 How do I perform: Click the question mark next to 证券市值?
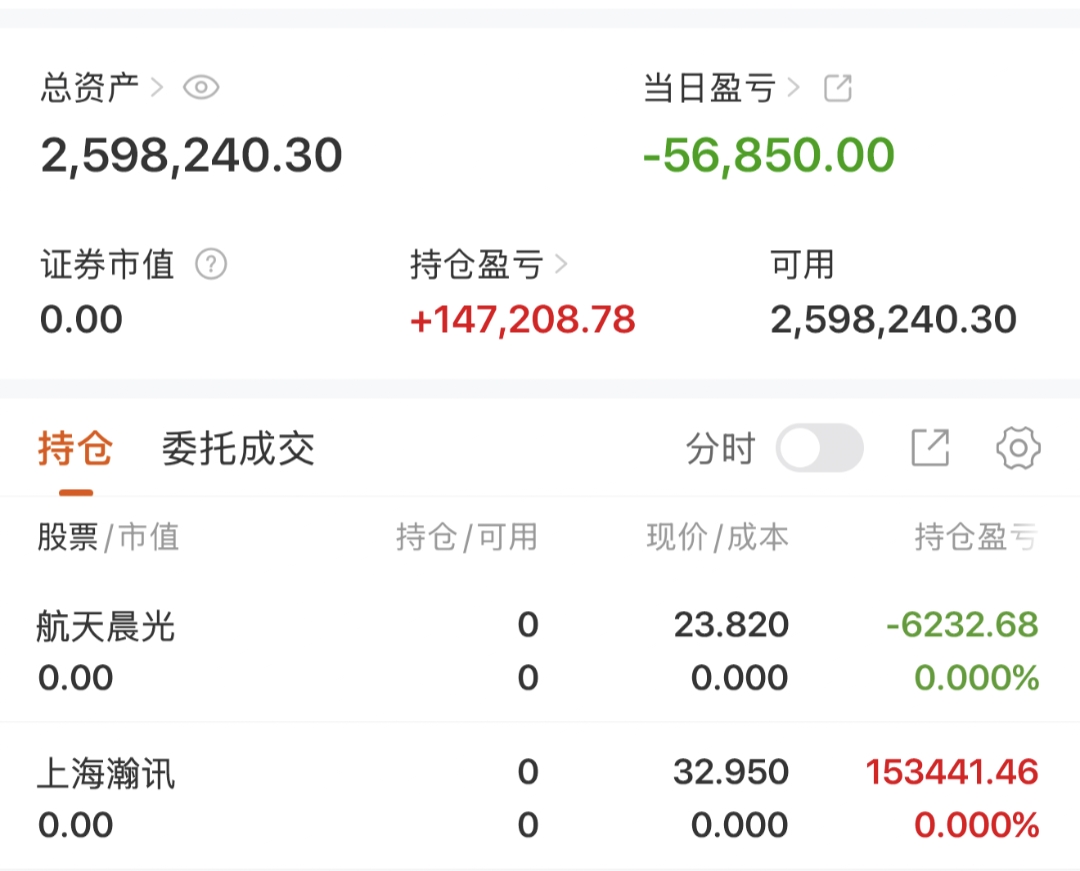(211, 265)
